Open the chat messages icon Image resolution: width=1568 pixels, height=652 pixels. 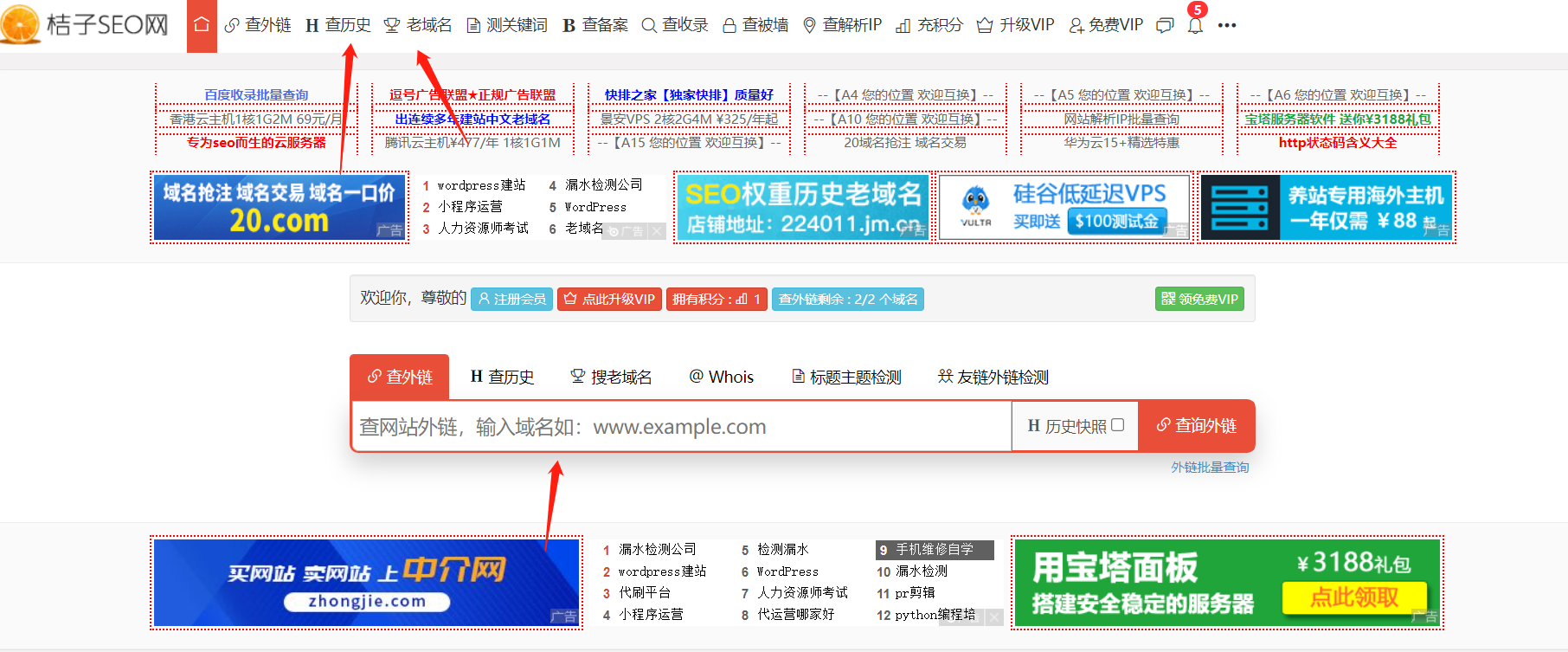[1165, 25]
